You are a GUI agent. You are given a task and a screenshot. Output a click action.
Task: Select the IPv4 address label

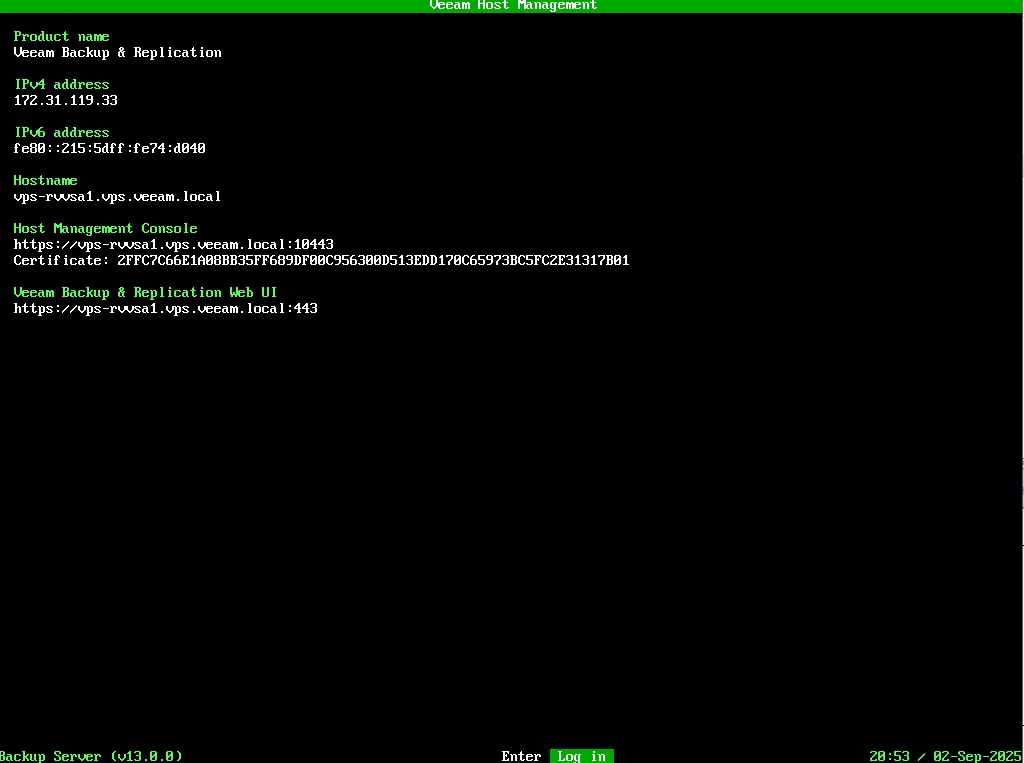click(61, 84)
